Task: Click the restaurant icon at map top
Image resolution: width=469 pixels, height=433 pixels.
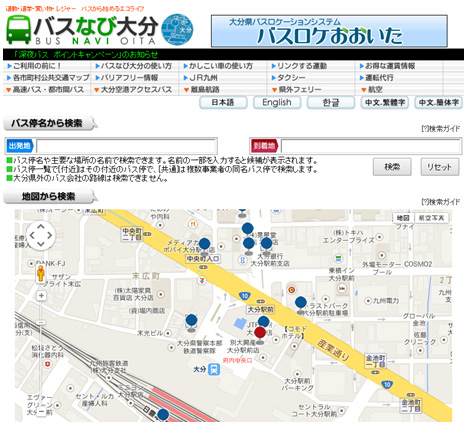Action: pyautogui.click(x=192, y=225)
